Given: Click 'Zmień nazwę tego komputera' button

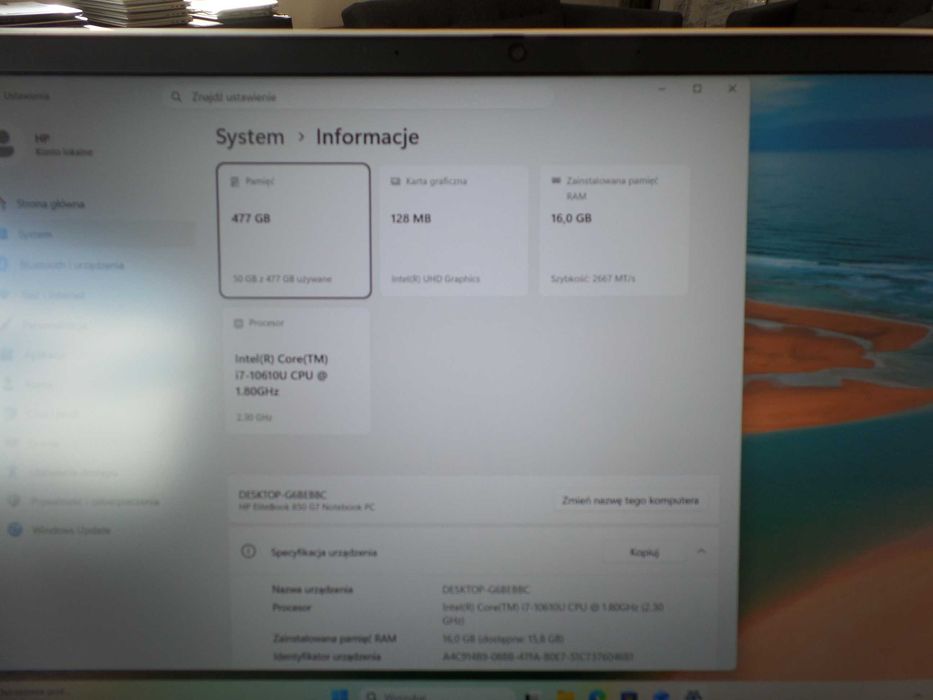Looking at the screenshot, I should (x=630, y=501).
